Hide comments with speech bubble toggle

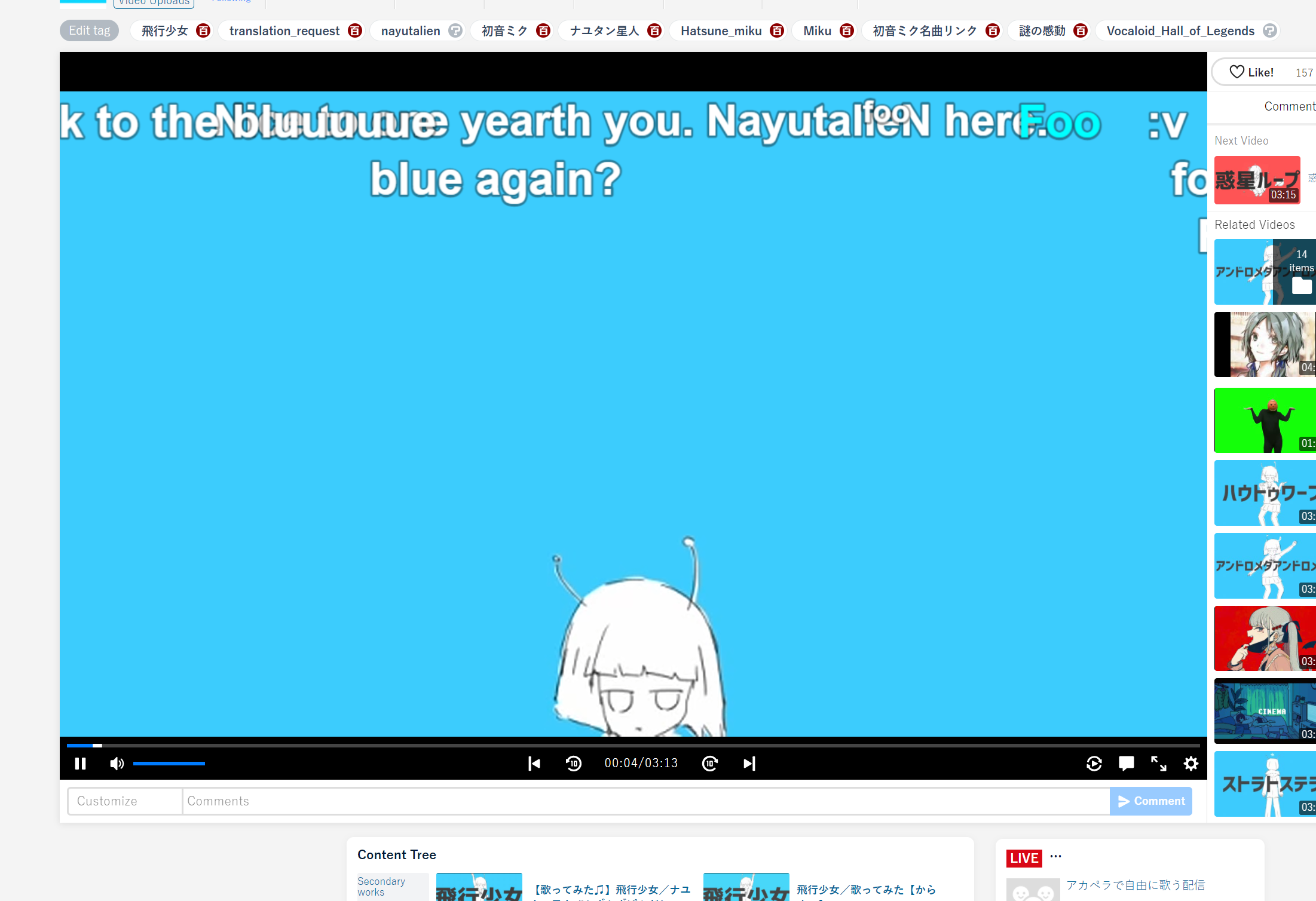1126,764
